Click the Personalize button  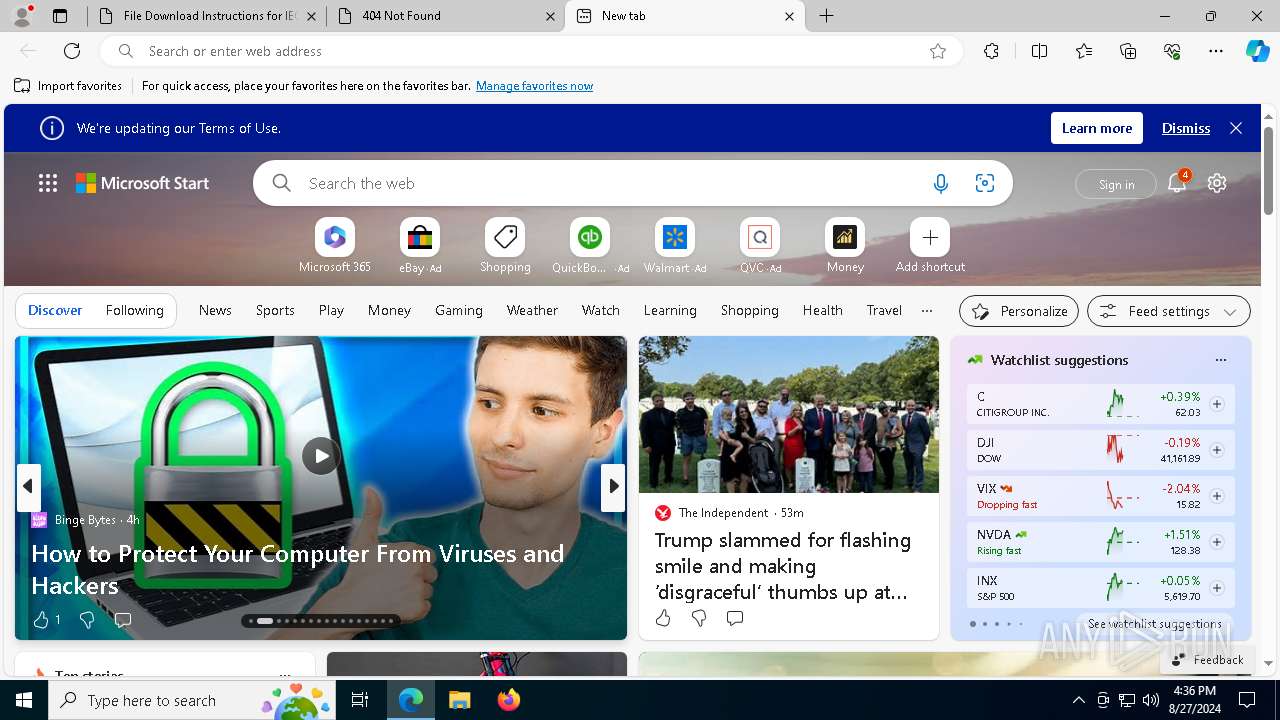[x=1019, y=311]
